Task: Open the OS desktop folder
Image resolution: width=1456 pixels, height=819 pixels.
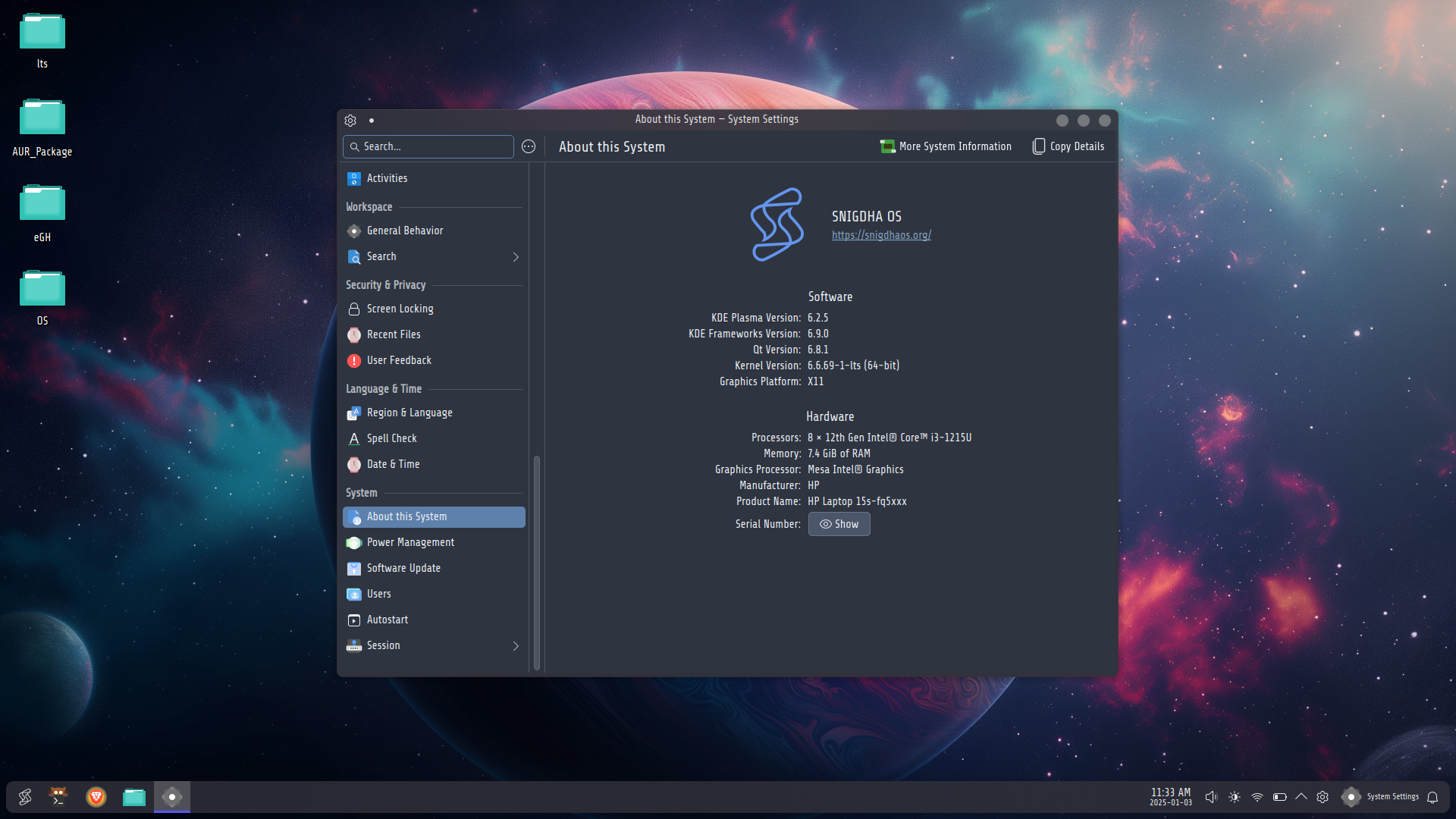Action: (42, 298)
